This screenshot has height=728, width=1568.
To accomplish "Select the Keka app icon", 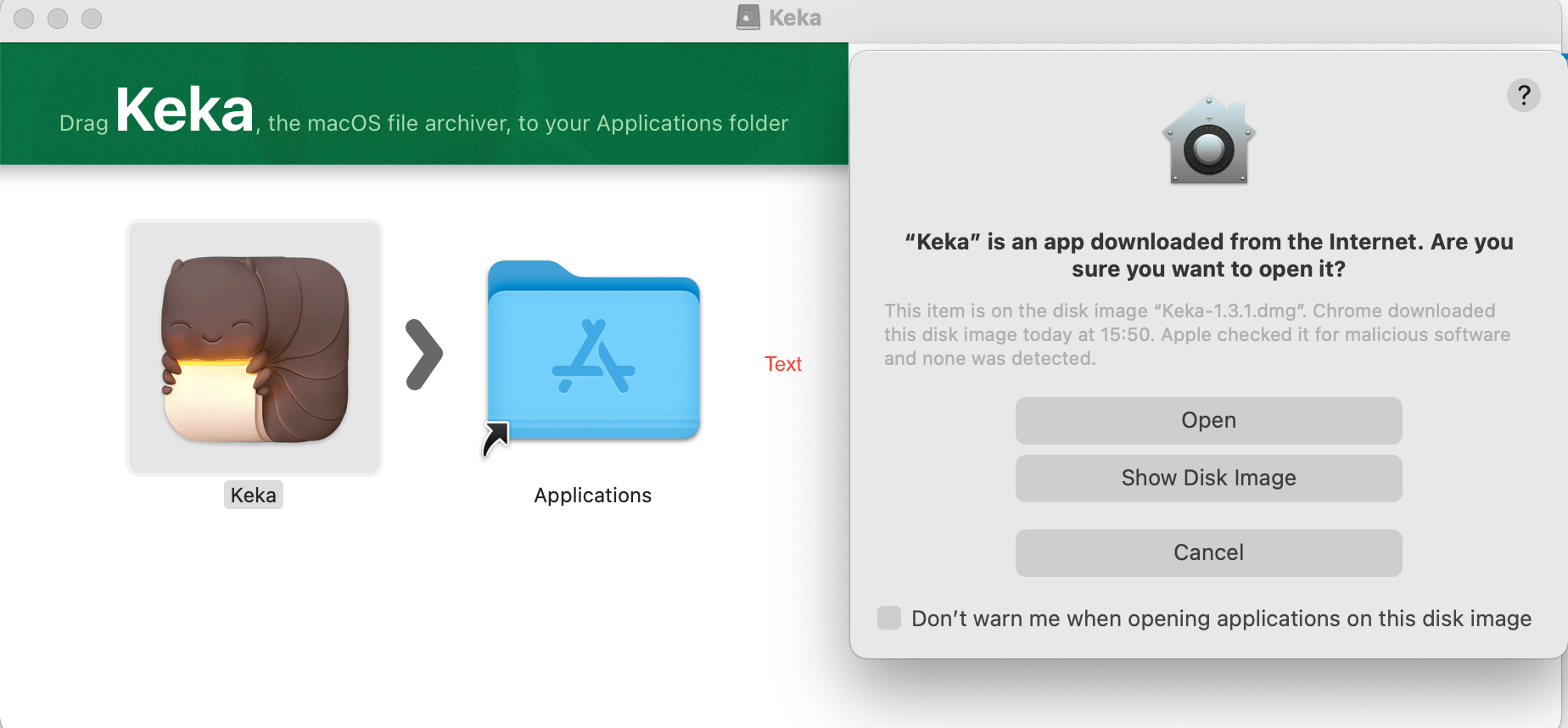I will point(255,348).
